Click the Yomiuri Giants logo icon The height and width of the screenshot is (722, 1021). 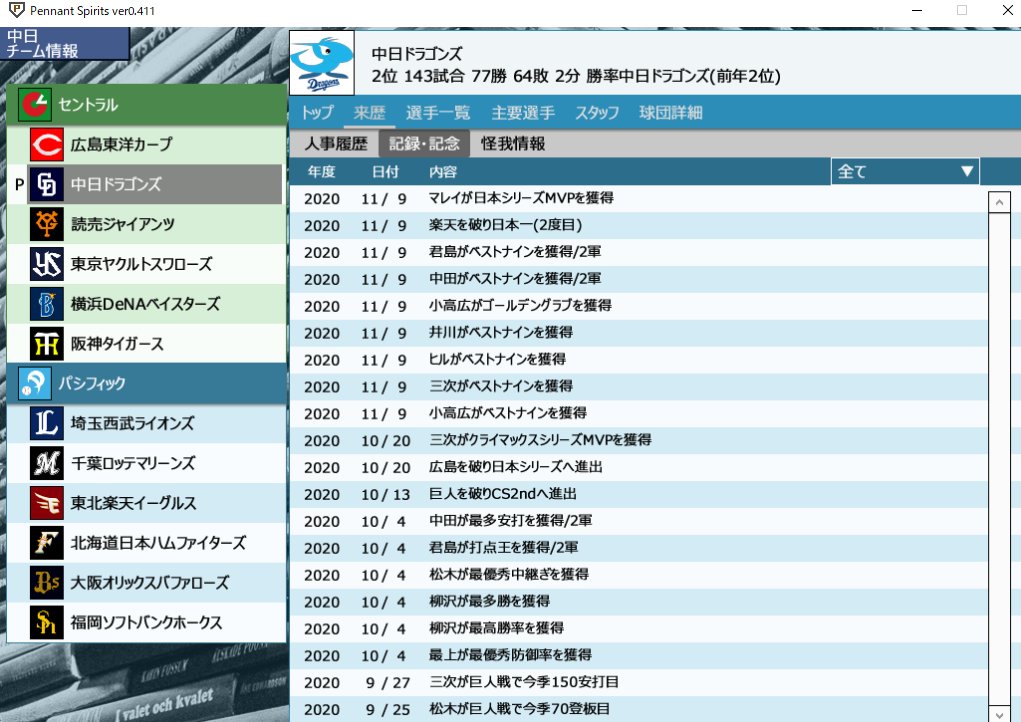coord(47,224)
